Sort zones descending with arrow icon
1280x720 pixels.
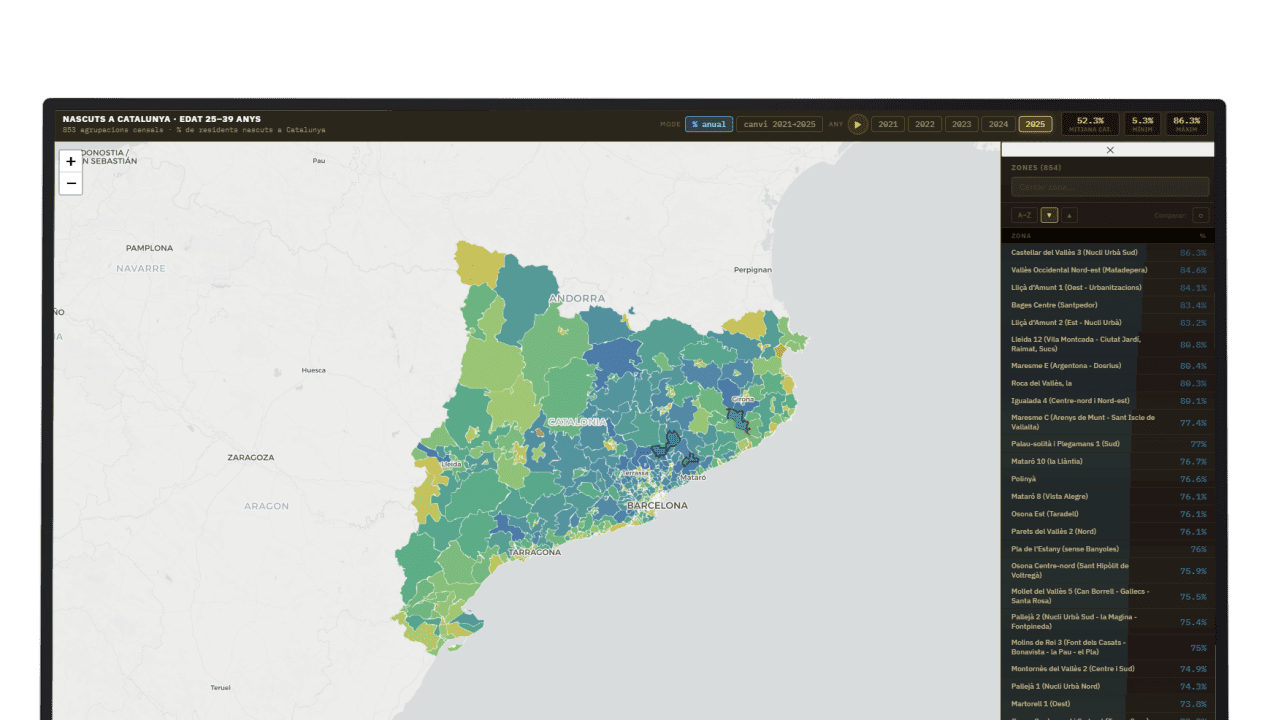[x=1048, y=214]
